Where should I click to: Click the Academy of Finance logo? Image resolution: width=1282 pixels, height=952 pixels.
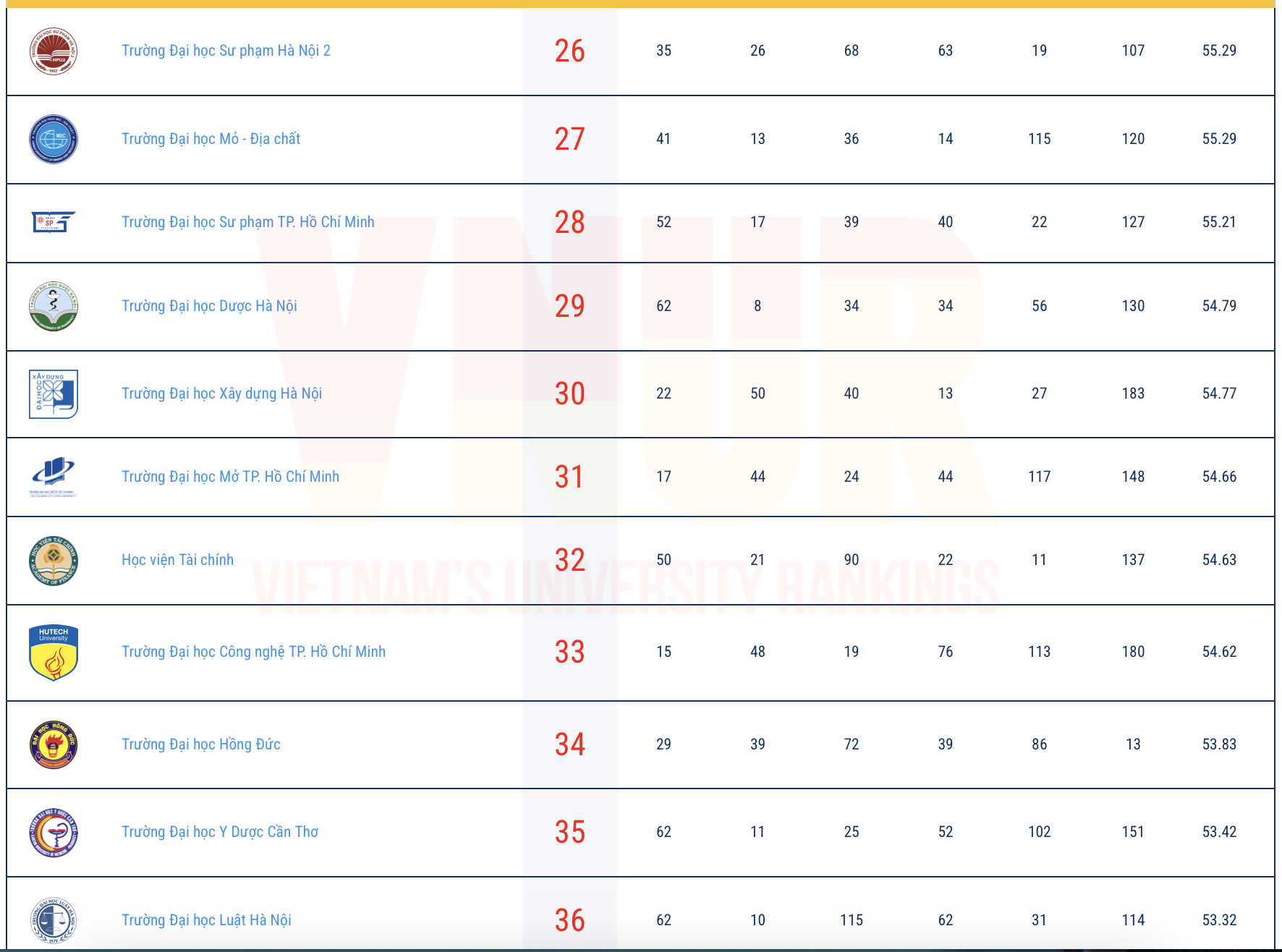click(54, 561)
